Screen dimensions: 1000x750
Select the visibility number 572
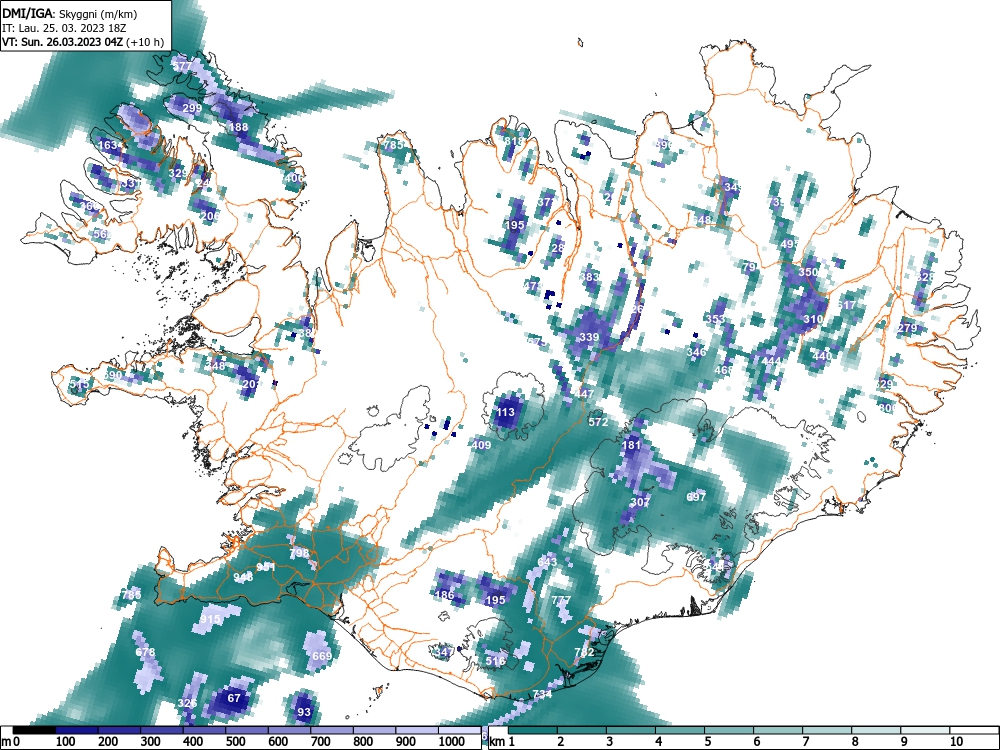click(598, 422)
